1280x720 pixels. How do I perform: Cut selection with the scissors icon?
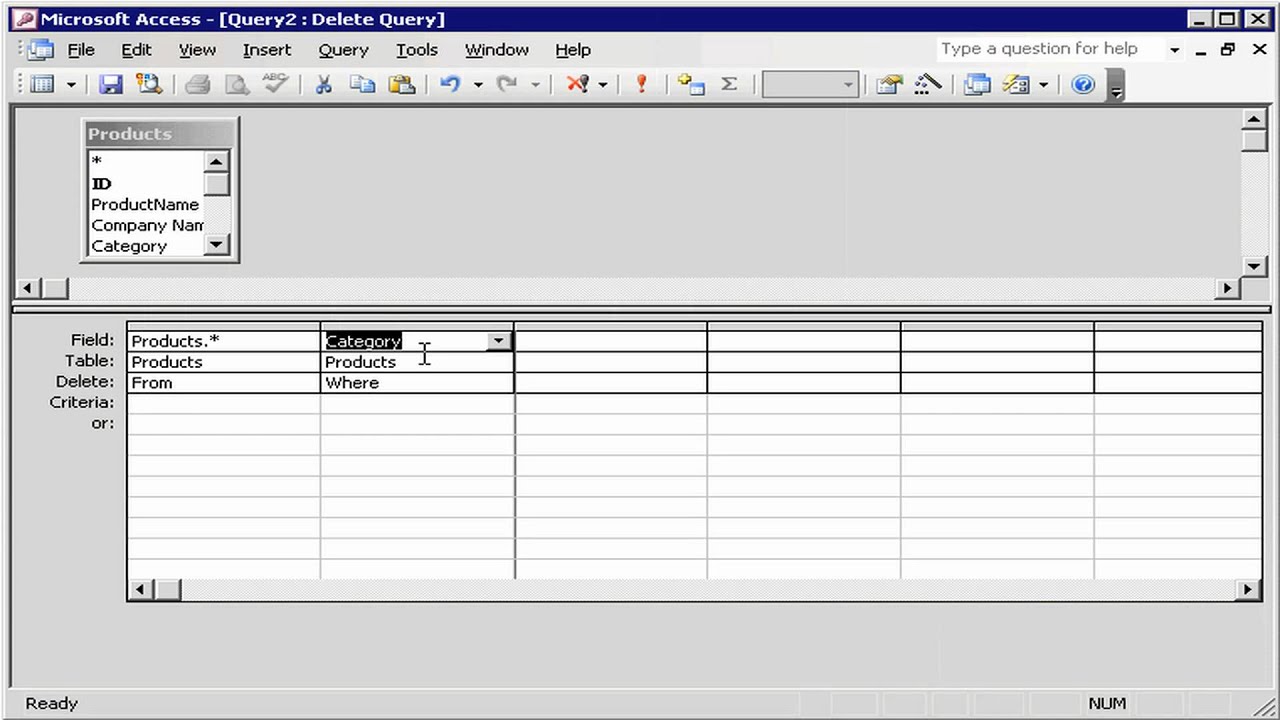pos(324,85)
